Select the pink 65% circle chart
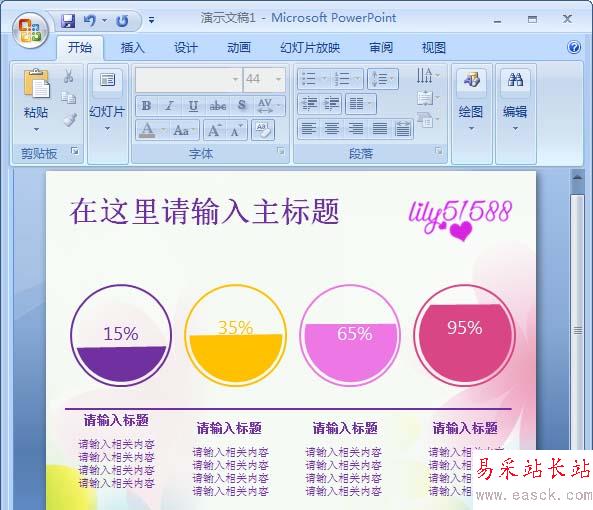This screenshot has height=510, width=593. point(350,335)
